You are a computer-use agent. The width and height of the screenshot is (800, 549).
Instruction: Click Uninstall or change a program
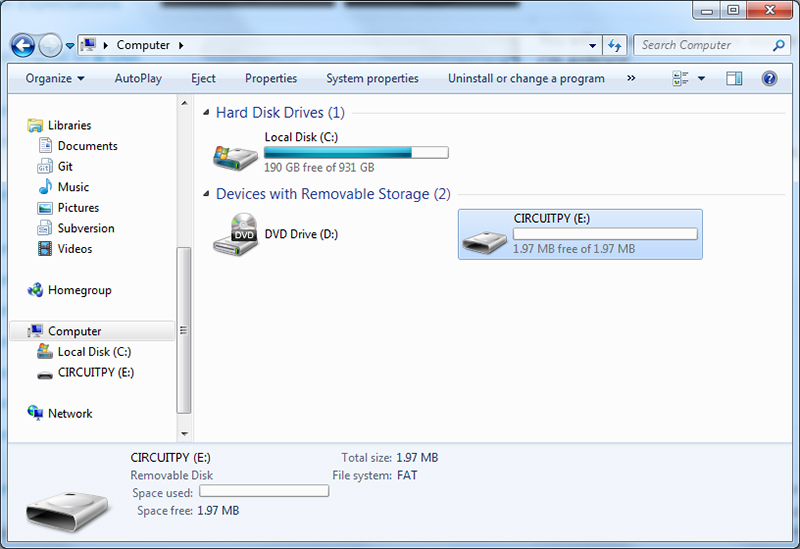pos(526,78)
